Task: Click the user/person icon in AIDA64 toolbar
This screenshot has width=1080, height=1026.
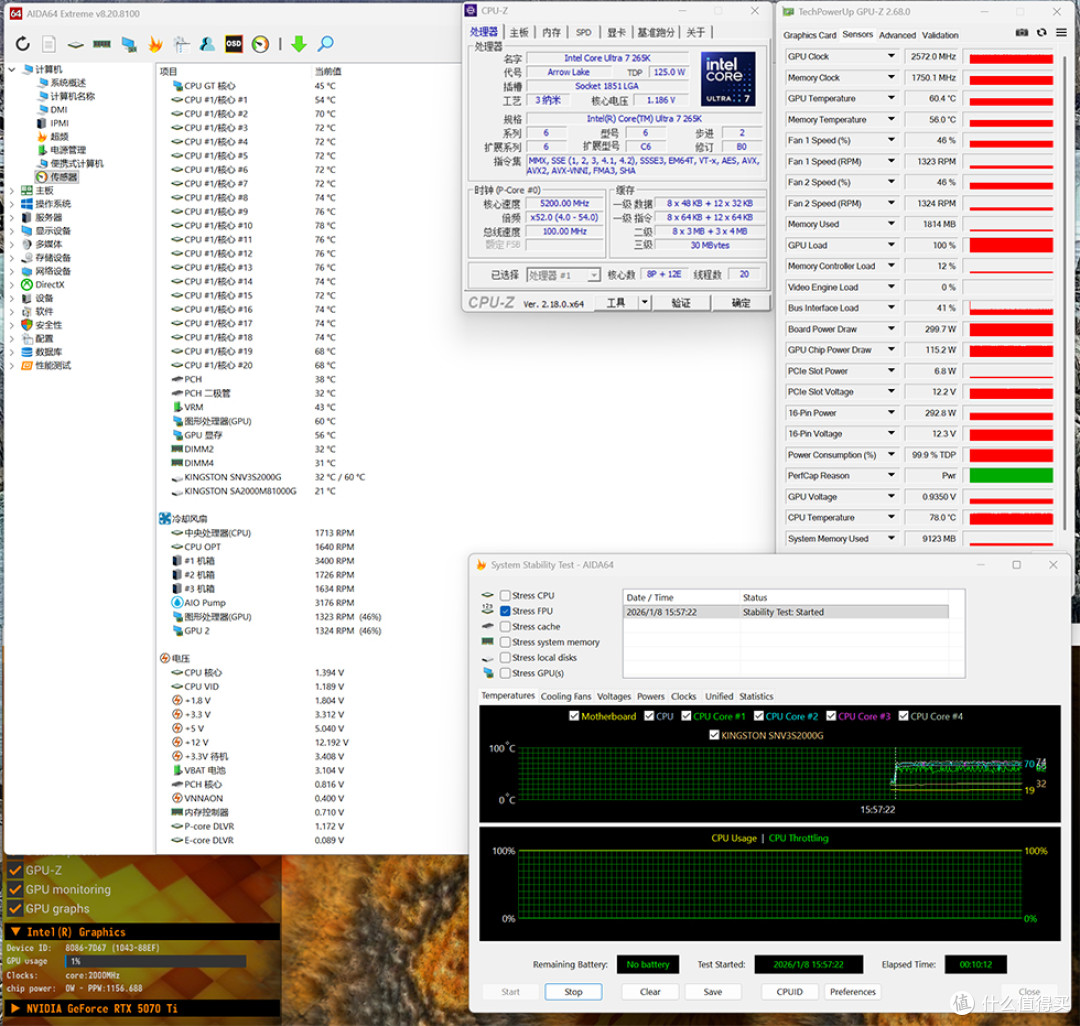Action: point(207,44)
